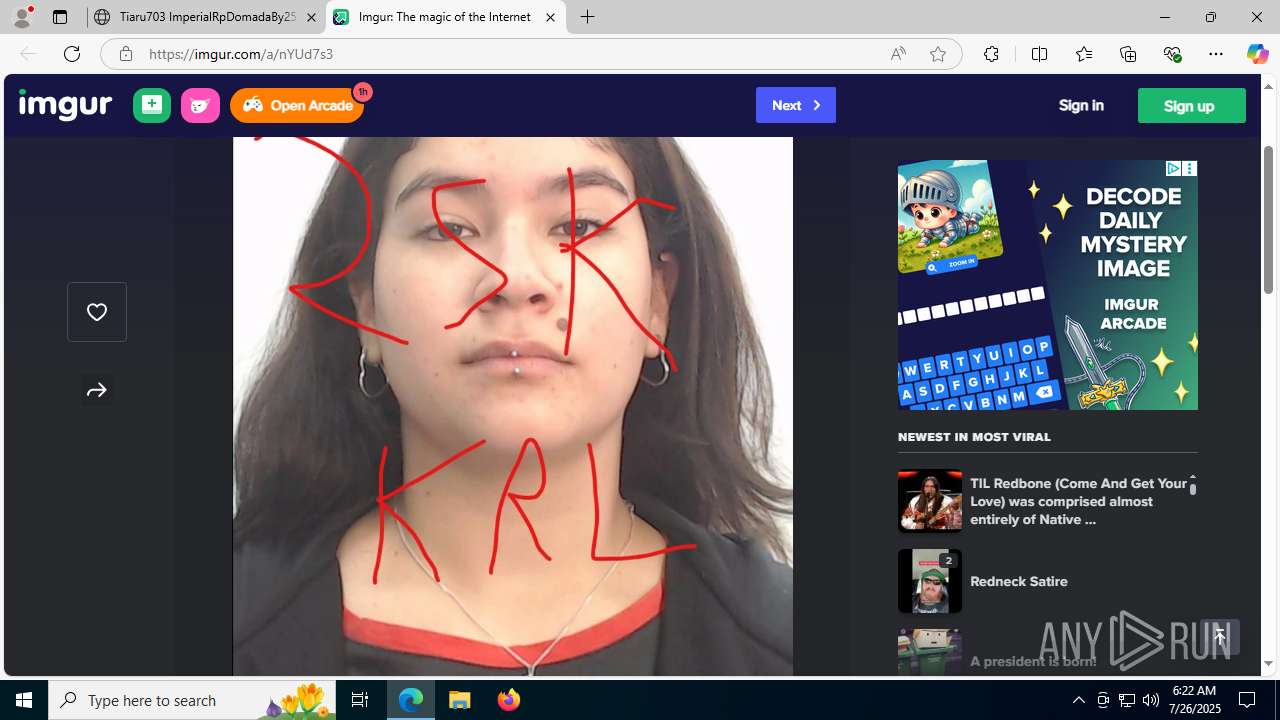Open TIL Redbone post title link
This screenshot has height=720, width=1280.
(1078, 501)
